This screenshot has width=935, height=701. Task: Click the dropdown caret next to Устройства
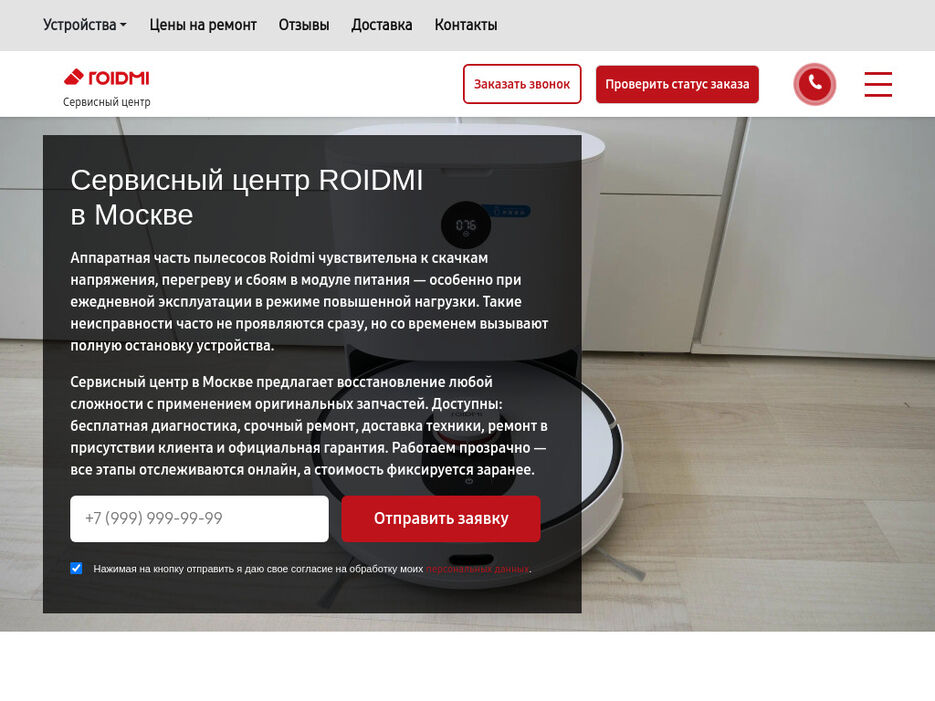pos(123,25)
